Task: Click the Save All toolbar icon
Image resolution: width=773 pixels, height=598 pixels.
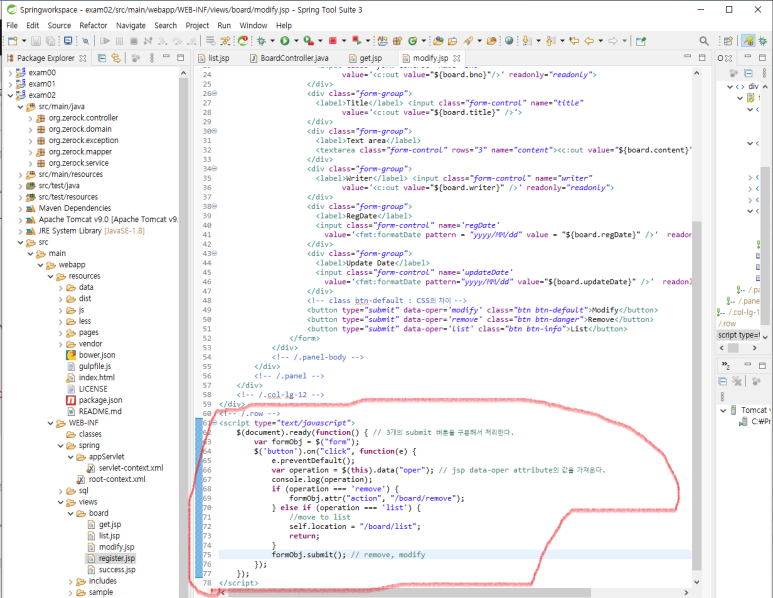Action: coord(51,41)
